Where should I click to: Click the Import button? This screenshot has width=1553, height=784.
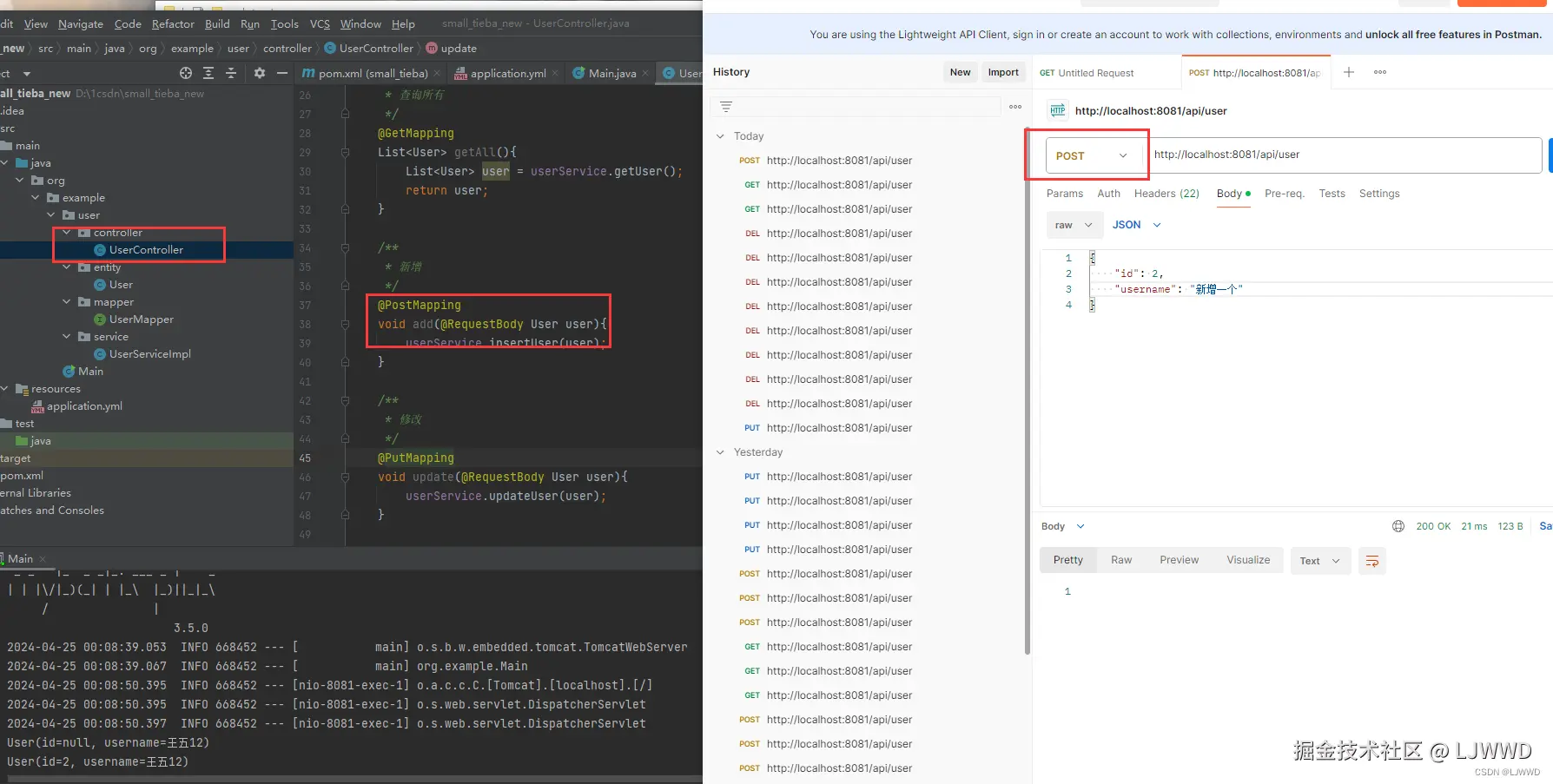[x=1003, y=72]
